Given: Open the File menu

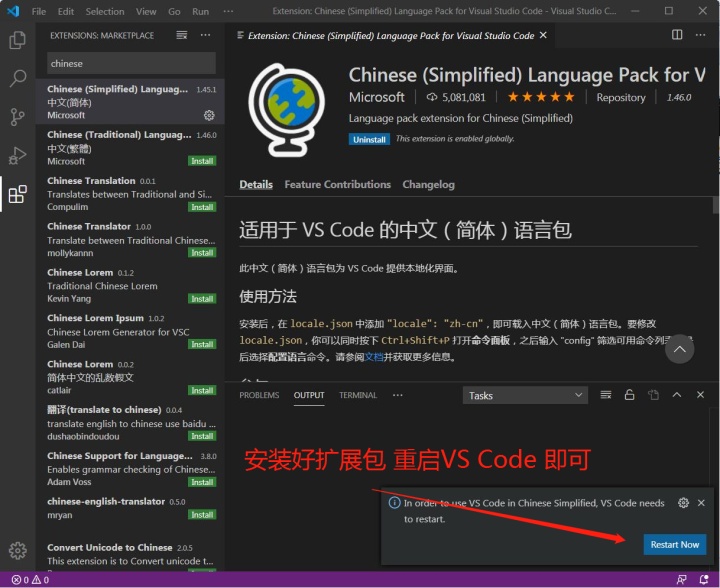Looking at the screenshot, I should click(39, 11).
